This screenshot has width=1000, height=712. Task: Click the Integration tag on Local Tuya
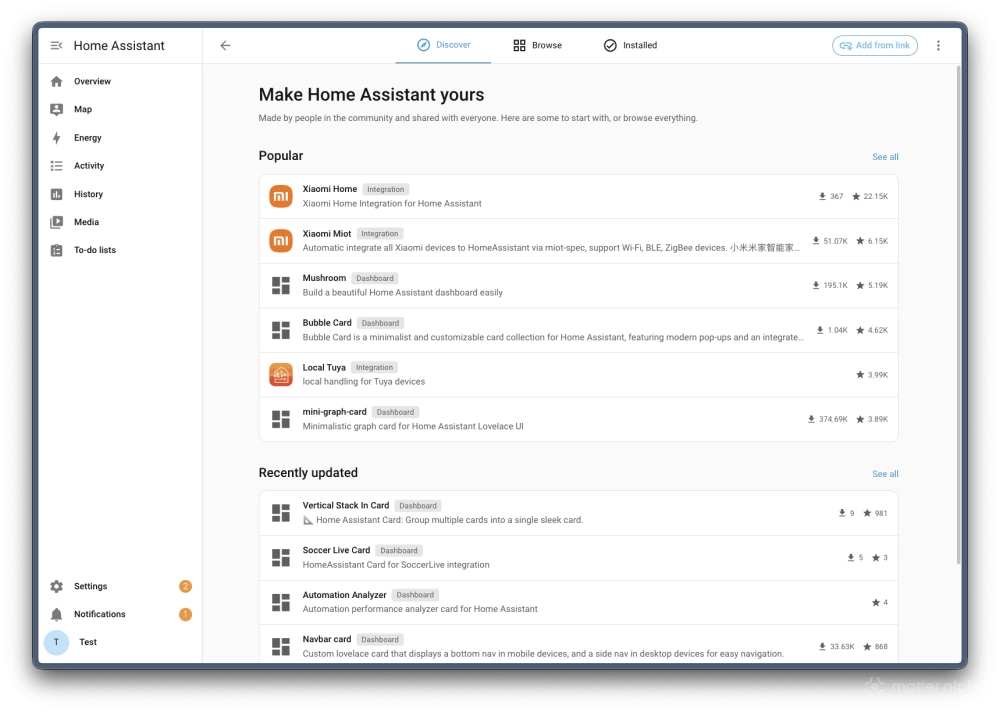coord(374,367)
